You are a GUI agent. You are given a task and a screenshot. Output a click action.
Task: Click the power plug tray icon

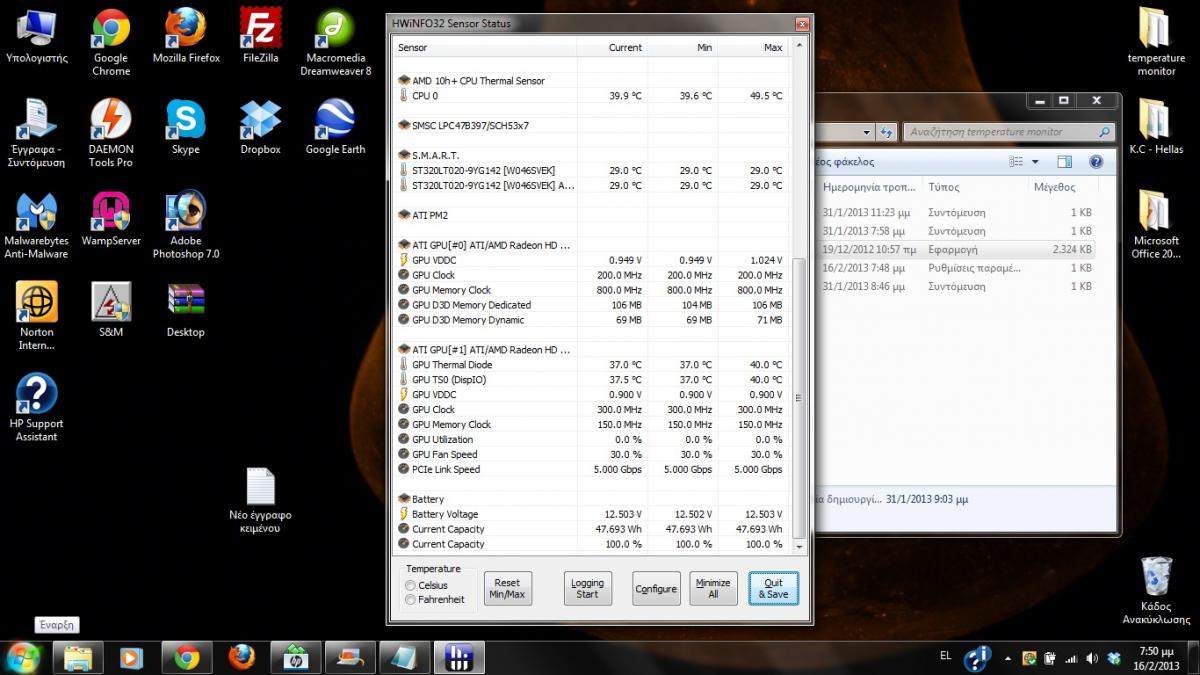click(1050, 658)
